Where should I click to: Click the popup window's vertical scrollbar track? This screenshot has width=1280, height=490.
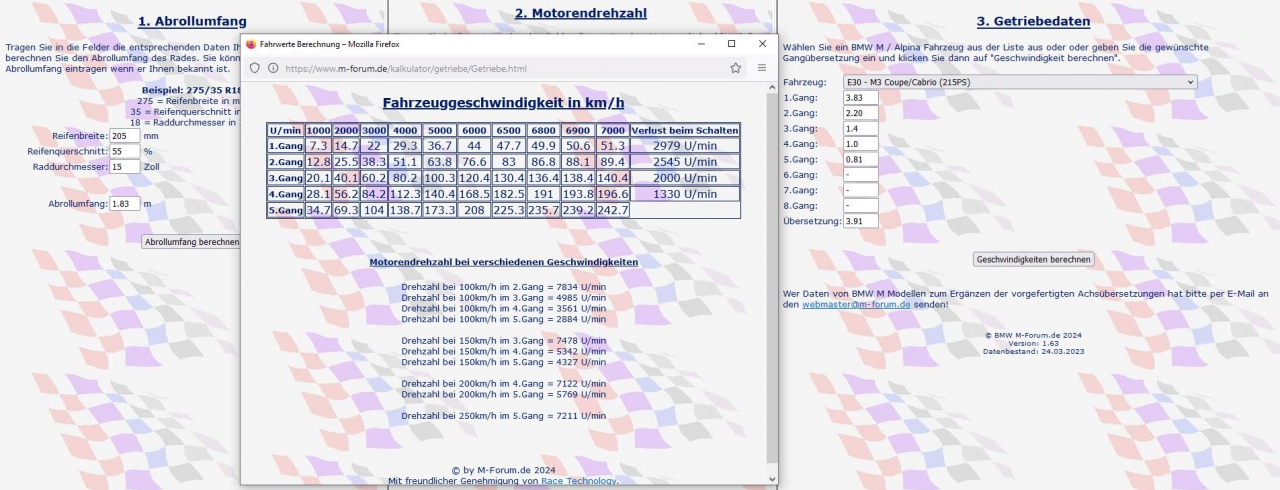click(771, 300)
